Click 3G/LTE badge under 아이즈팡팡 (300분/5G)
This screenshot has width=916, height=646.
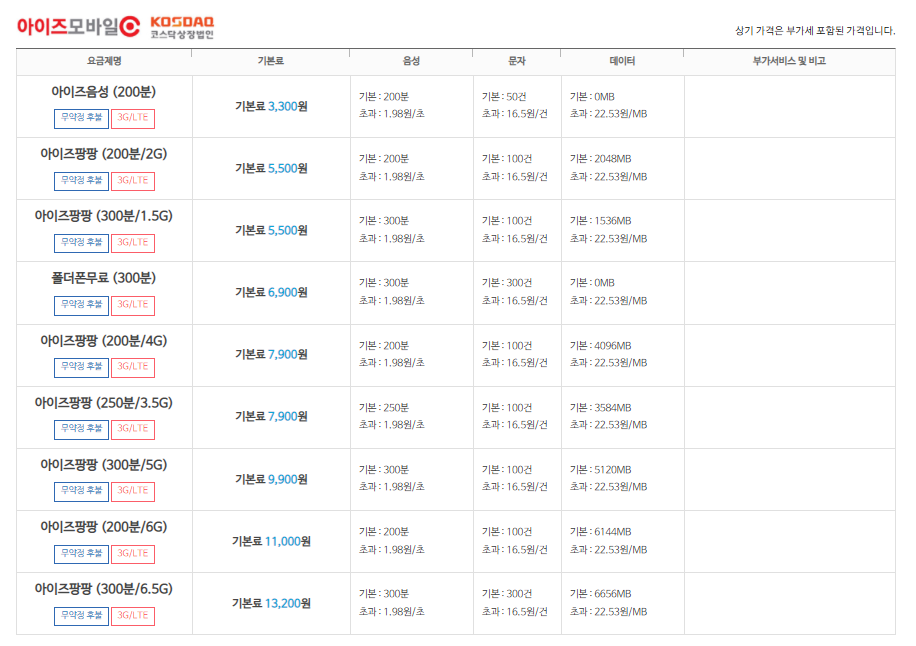pyautogui.click(x=133, y=491)
